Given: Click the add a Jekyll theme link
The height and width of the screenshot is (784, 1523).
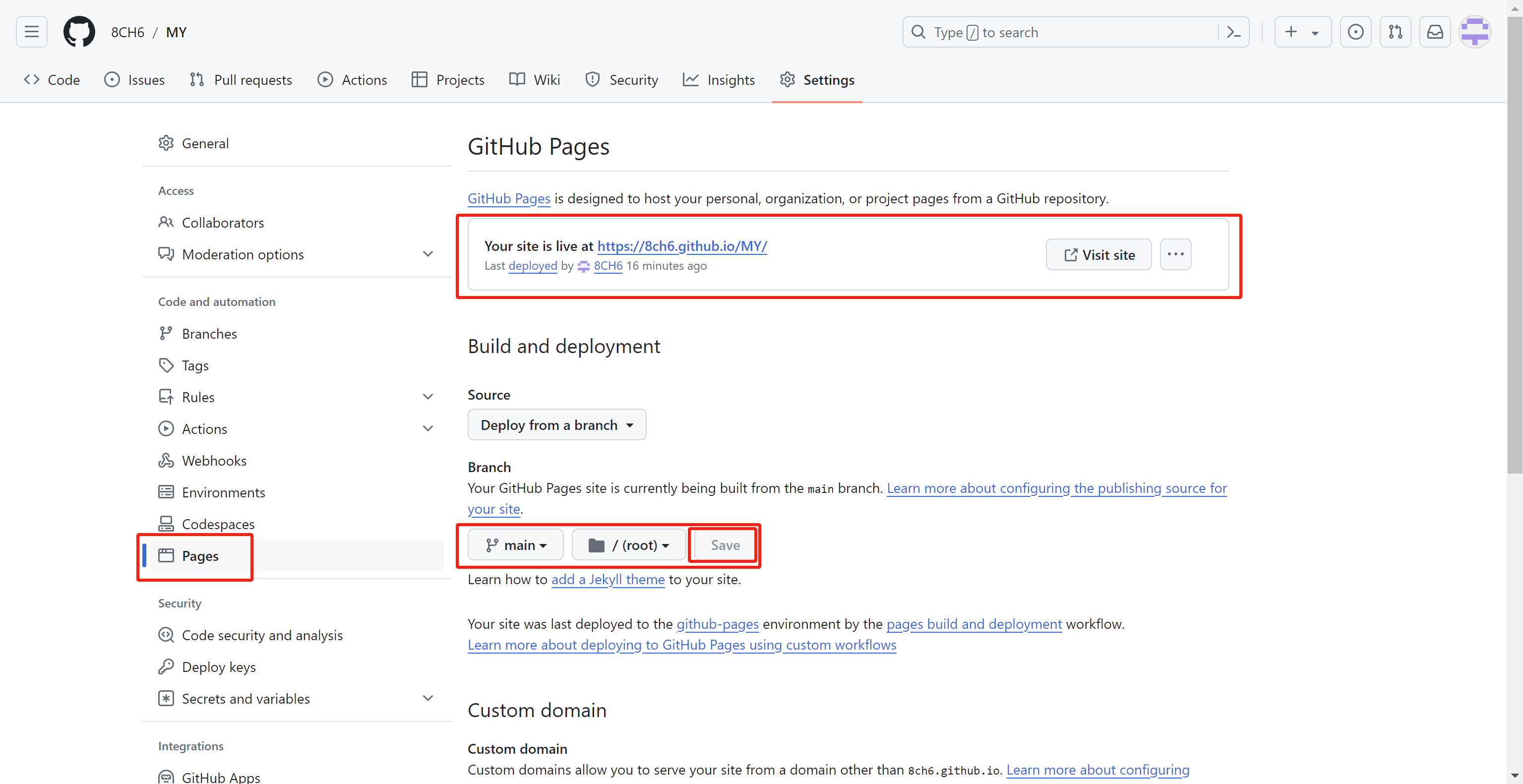Looking at the screenshot, I should point(608,579).
